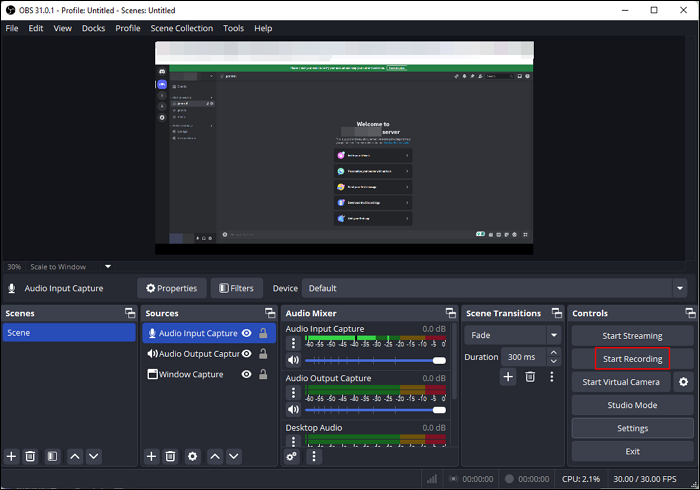Viewport: 700px width, 490px height.
Task: Toggle visibility of Window Capture source
Action: pos(246,374)
